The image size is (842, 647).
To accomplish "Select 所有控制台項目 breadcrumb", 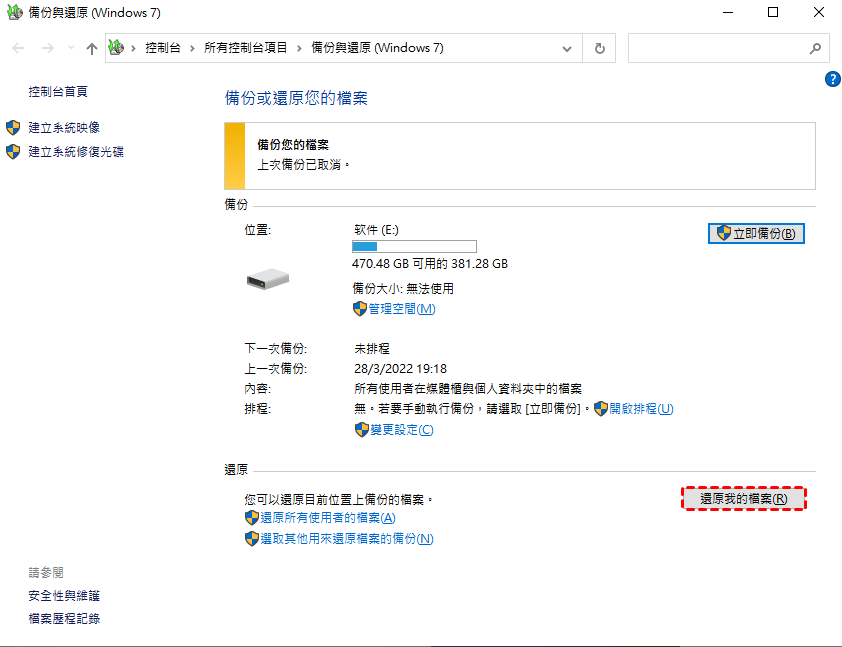I will coord(245,48).
